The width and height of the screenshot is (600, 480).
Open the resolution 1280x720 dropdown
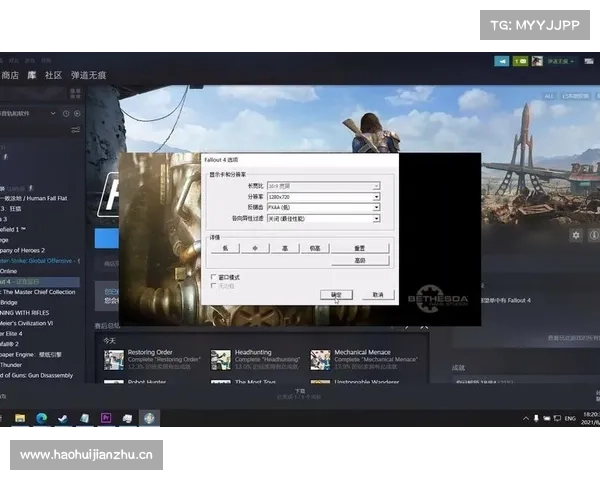pyautogui.click(x=323, y=197)
